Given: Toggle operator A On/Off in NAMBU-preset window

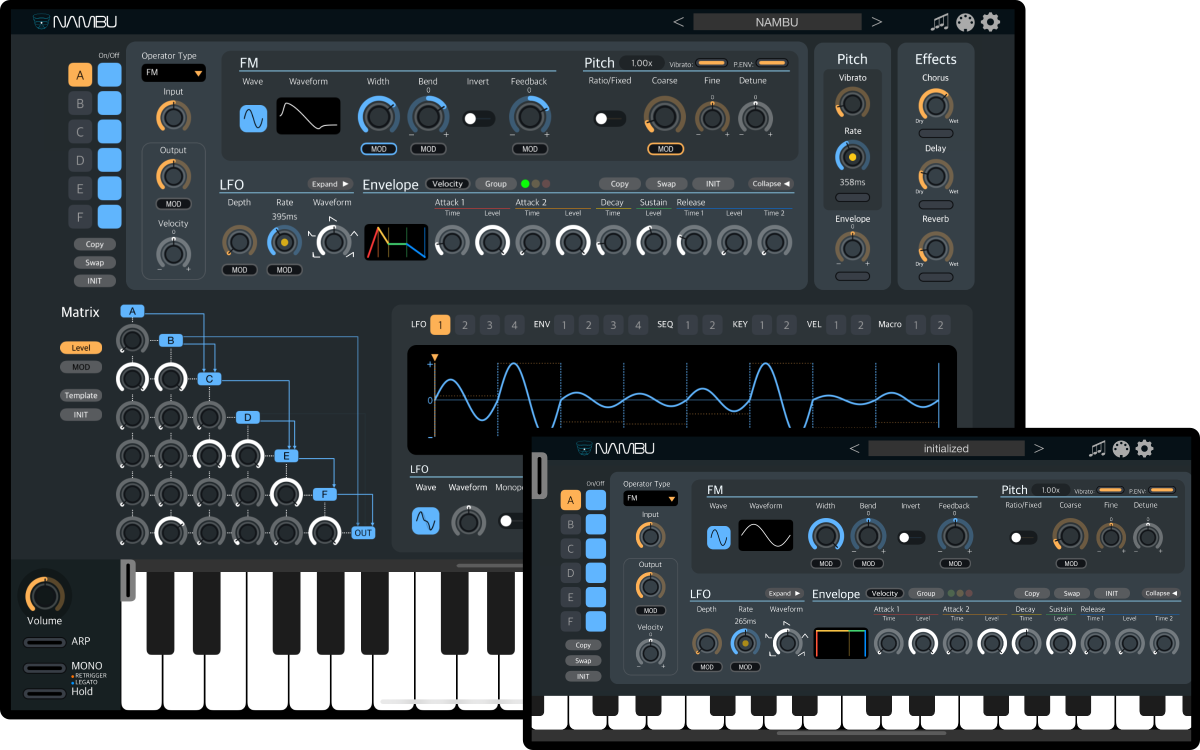Looking at the screenshot, I should tap(110, 74).
